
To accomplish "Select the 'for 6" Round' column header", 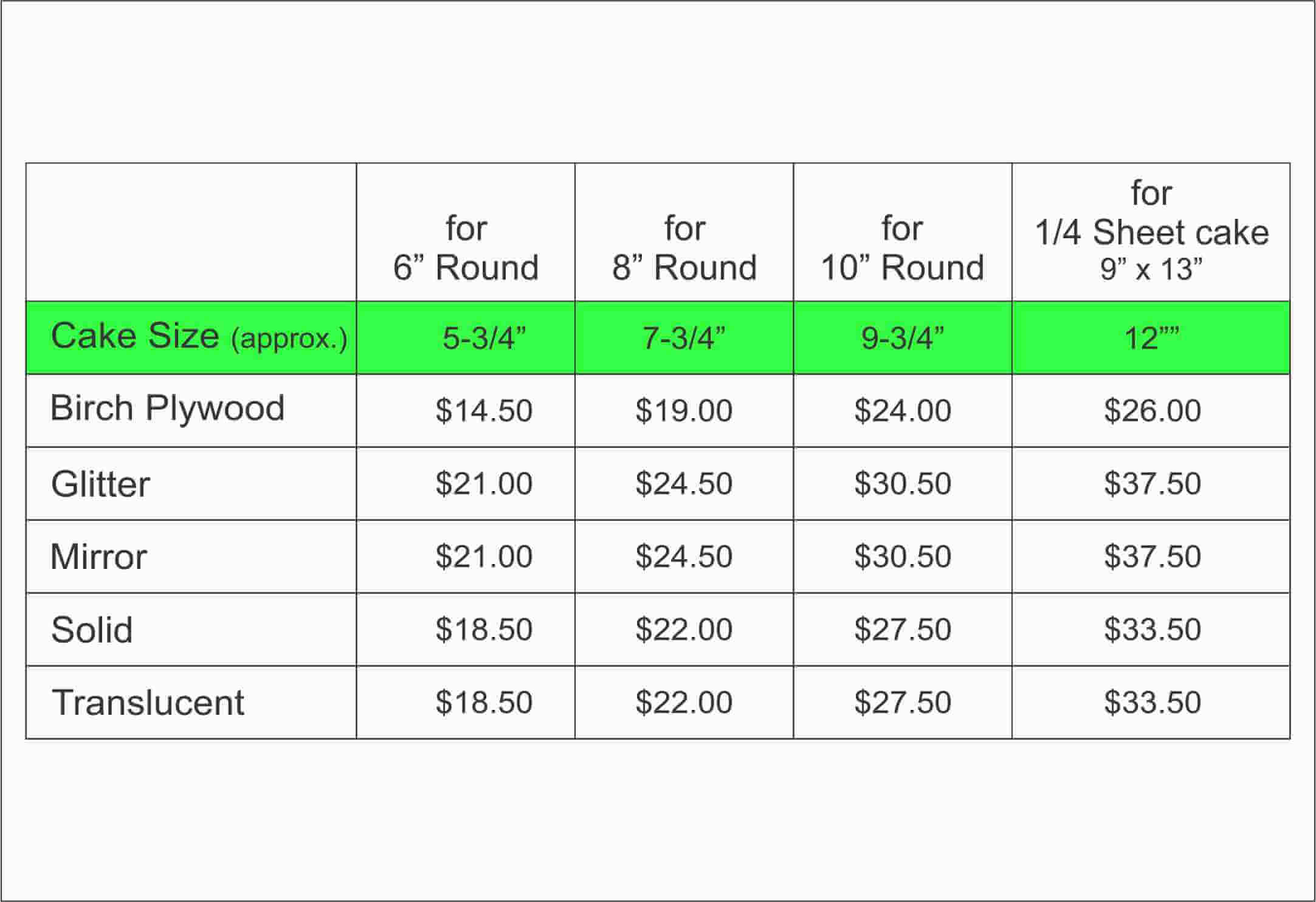I will 466,248.
